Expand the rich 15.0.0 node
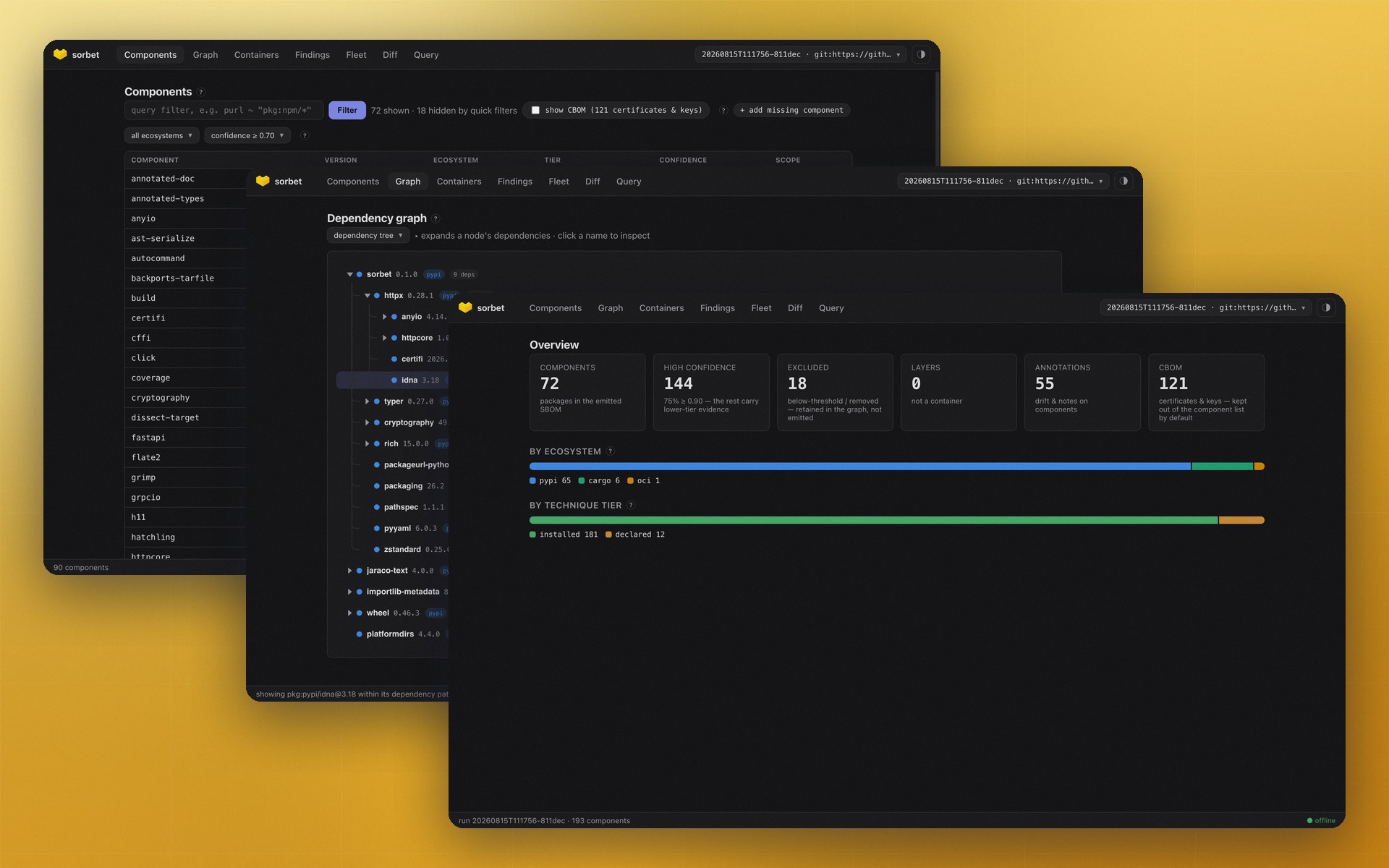The image size is (1389, 868). (367, 443)
